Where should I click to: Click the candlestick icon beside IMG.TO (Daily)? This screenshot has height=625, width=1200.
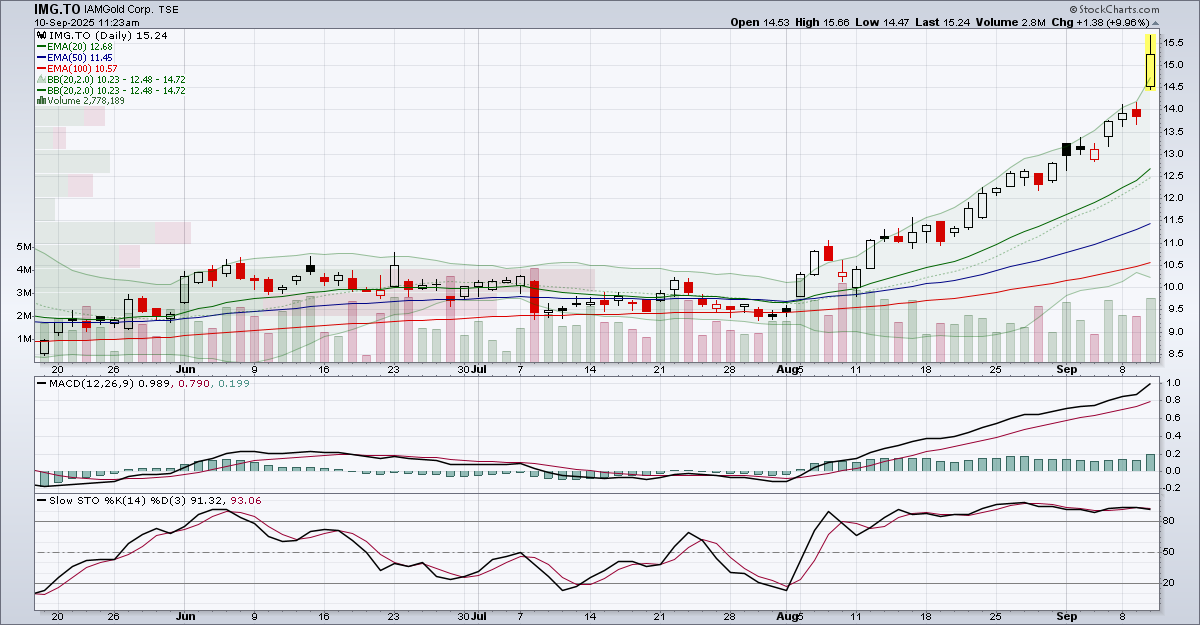pos(41,35)
